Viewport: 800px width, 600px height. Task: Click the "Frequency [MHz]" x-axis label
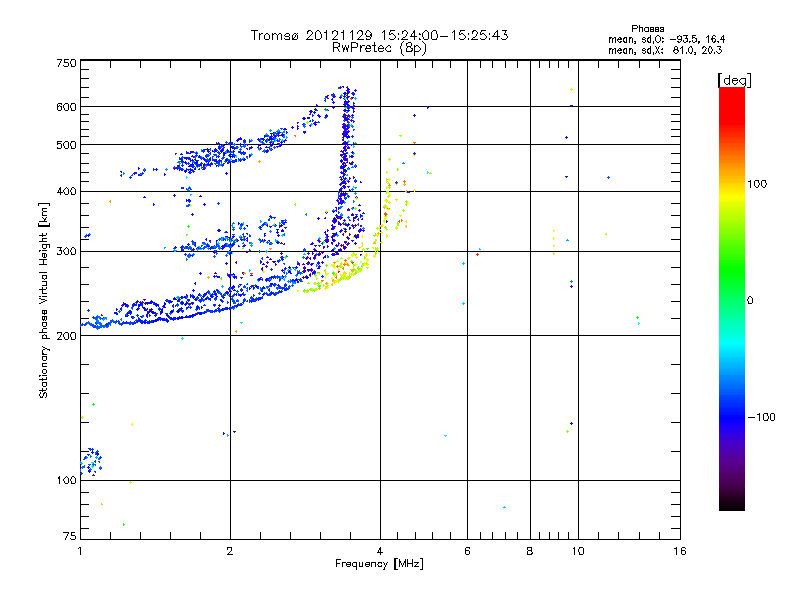(379, 564)
